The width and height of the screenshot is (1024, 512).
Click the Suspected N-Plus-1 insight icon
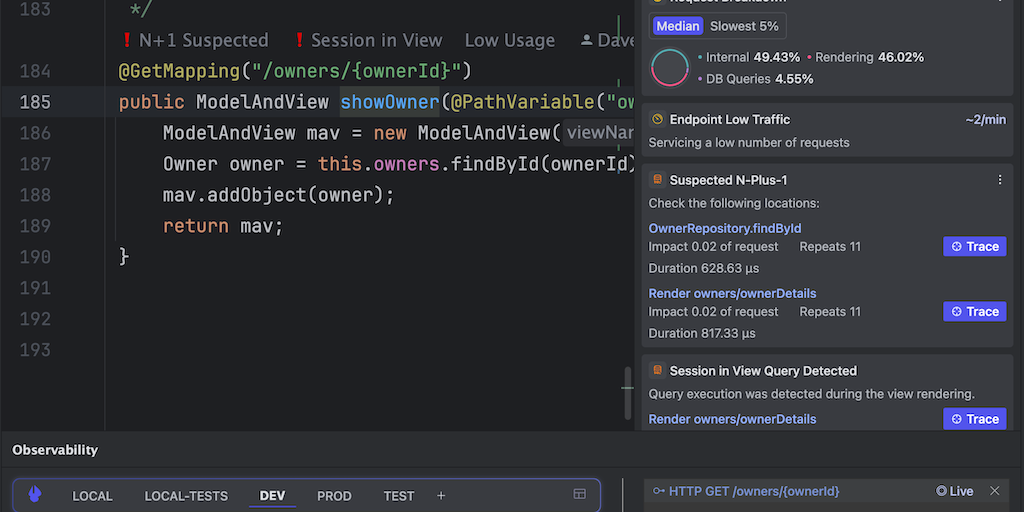[x=657, y=180]
